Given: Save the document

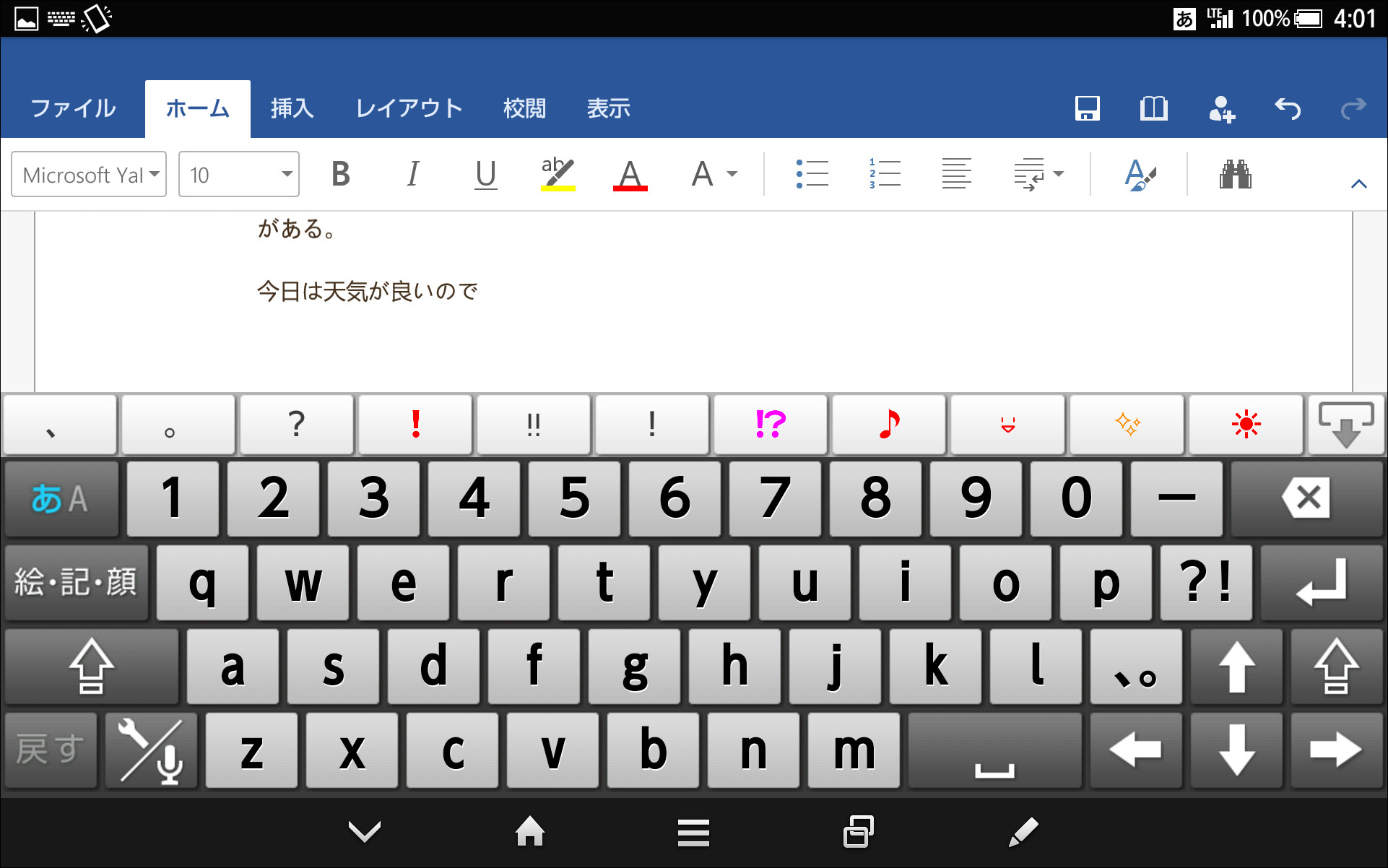Looking at the screenshot, I should tap(1087, 108).
